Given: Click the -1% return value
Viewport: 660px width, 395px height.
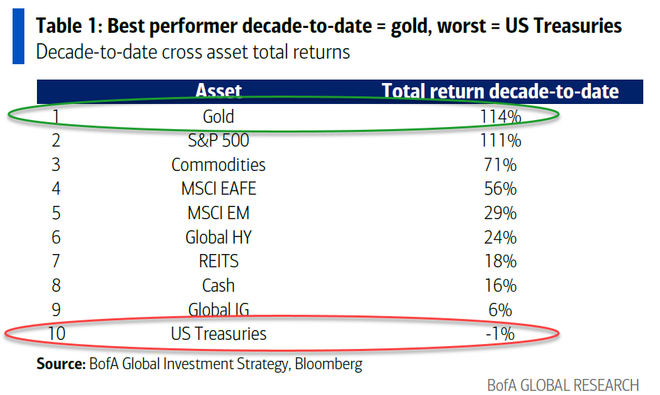Looking at the screenshot, I should [500, 334].
